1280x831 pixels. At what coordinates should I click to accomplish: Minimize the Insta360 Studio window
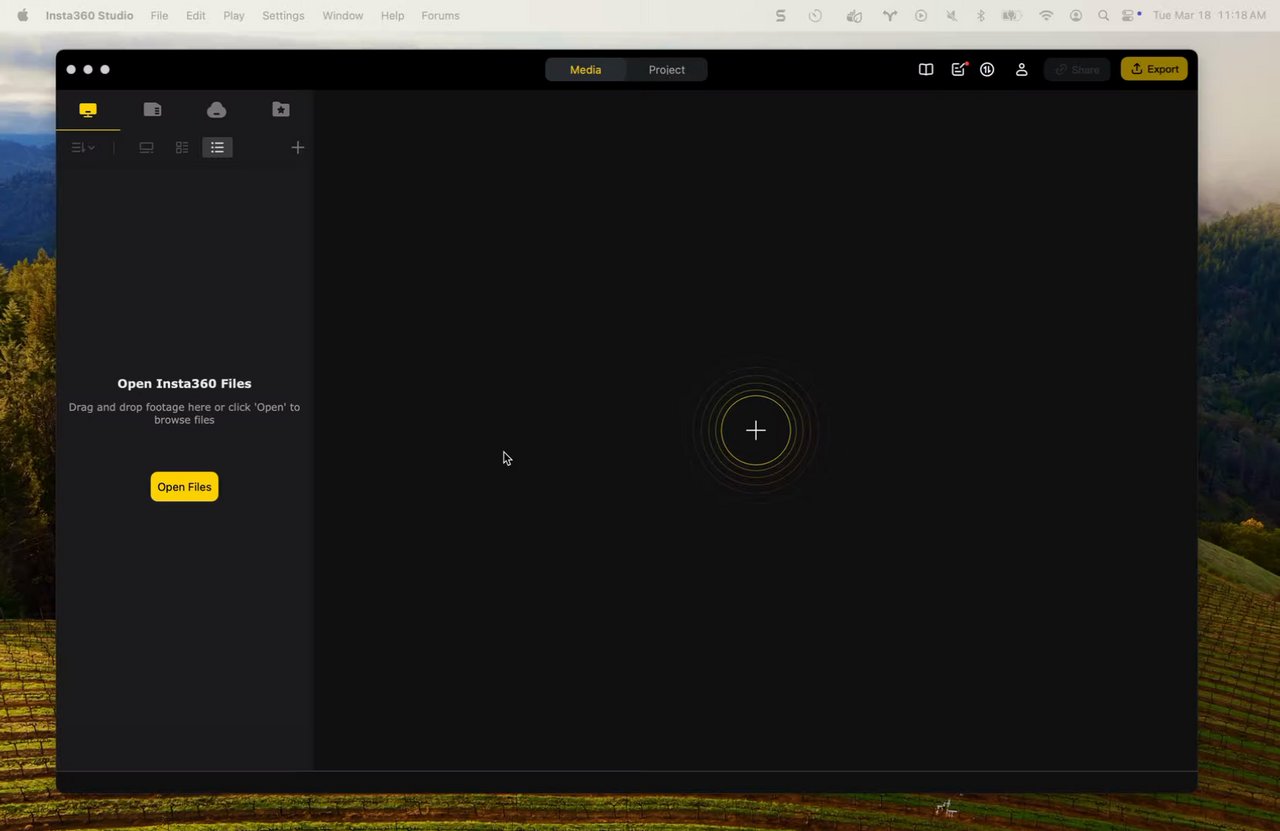click(88, 70)
